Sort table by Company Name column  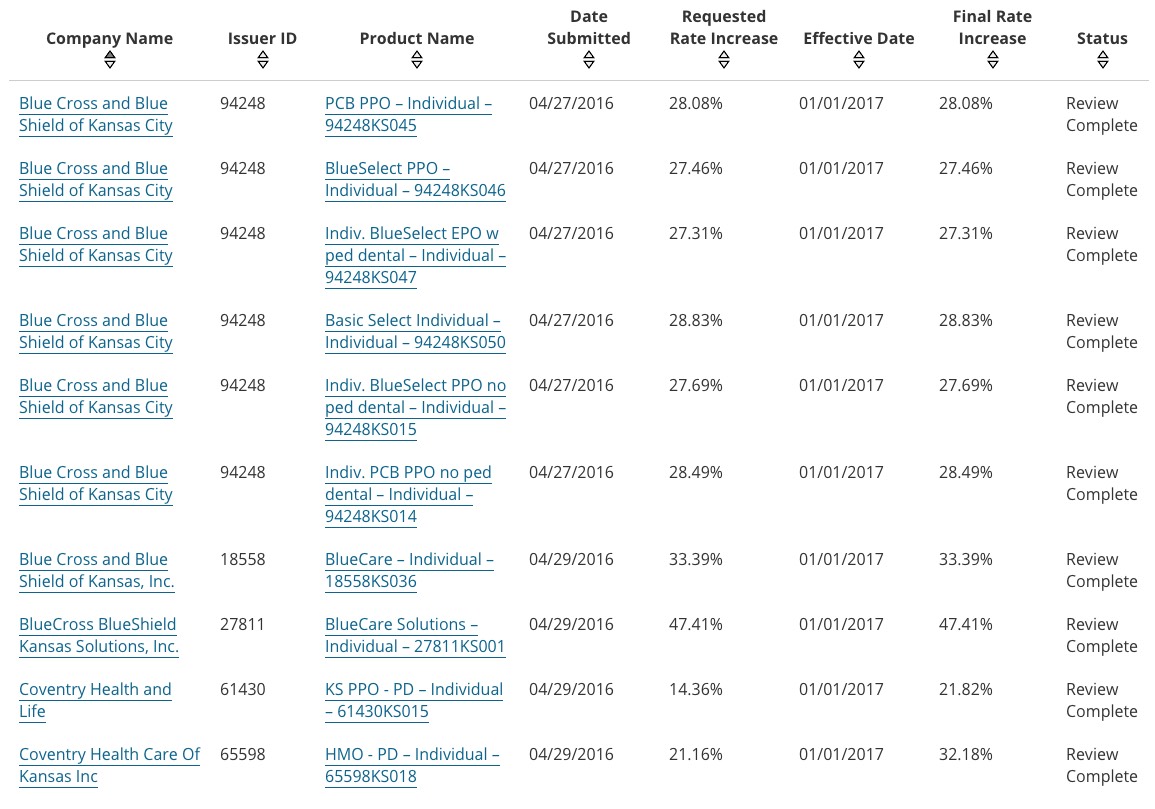point(110,61)
